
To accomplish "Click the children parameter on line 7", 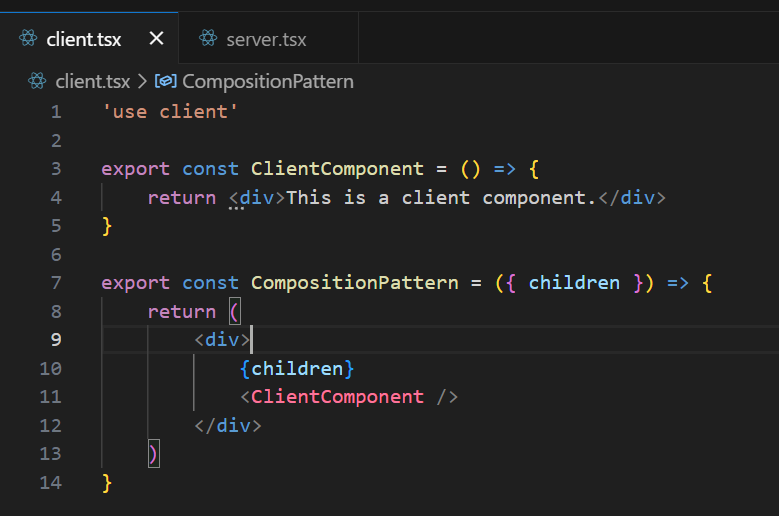I will coord(574,283).
